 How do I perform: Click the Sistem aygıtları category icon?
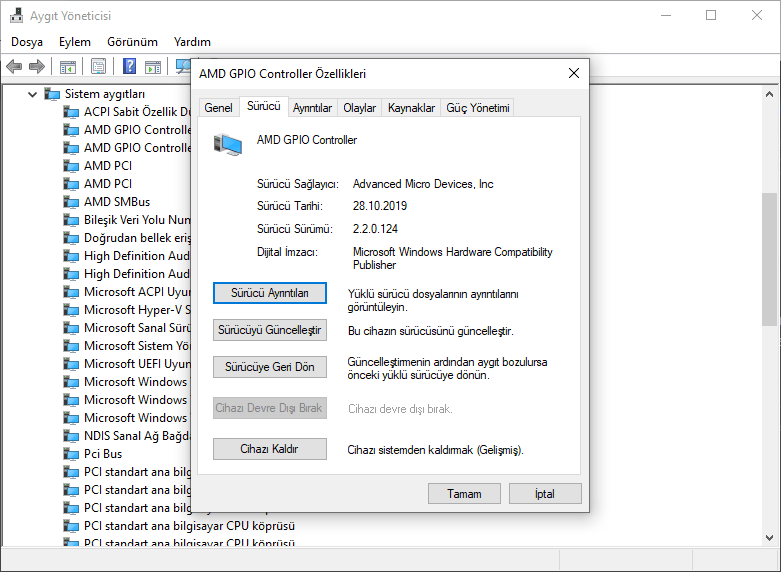pos(52,94)
